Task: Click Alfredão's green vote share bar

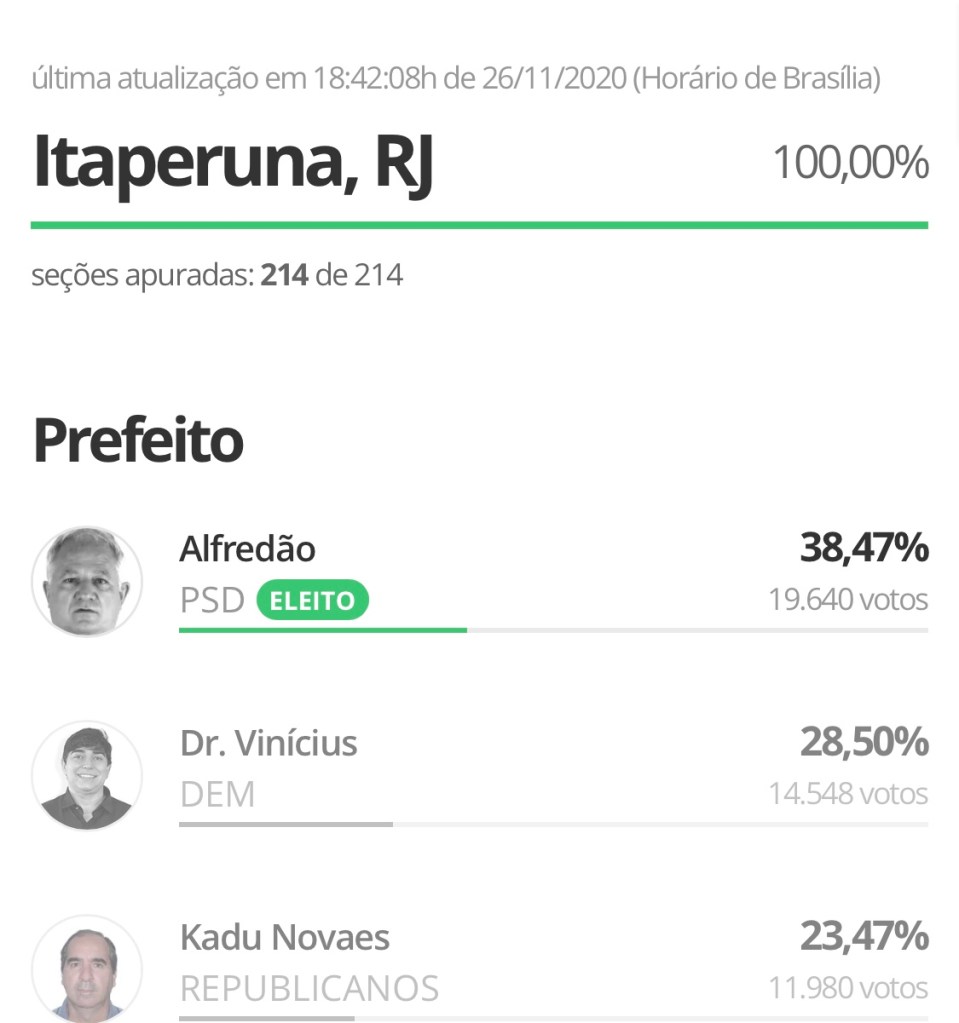Action: 322,630
